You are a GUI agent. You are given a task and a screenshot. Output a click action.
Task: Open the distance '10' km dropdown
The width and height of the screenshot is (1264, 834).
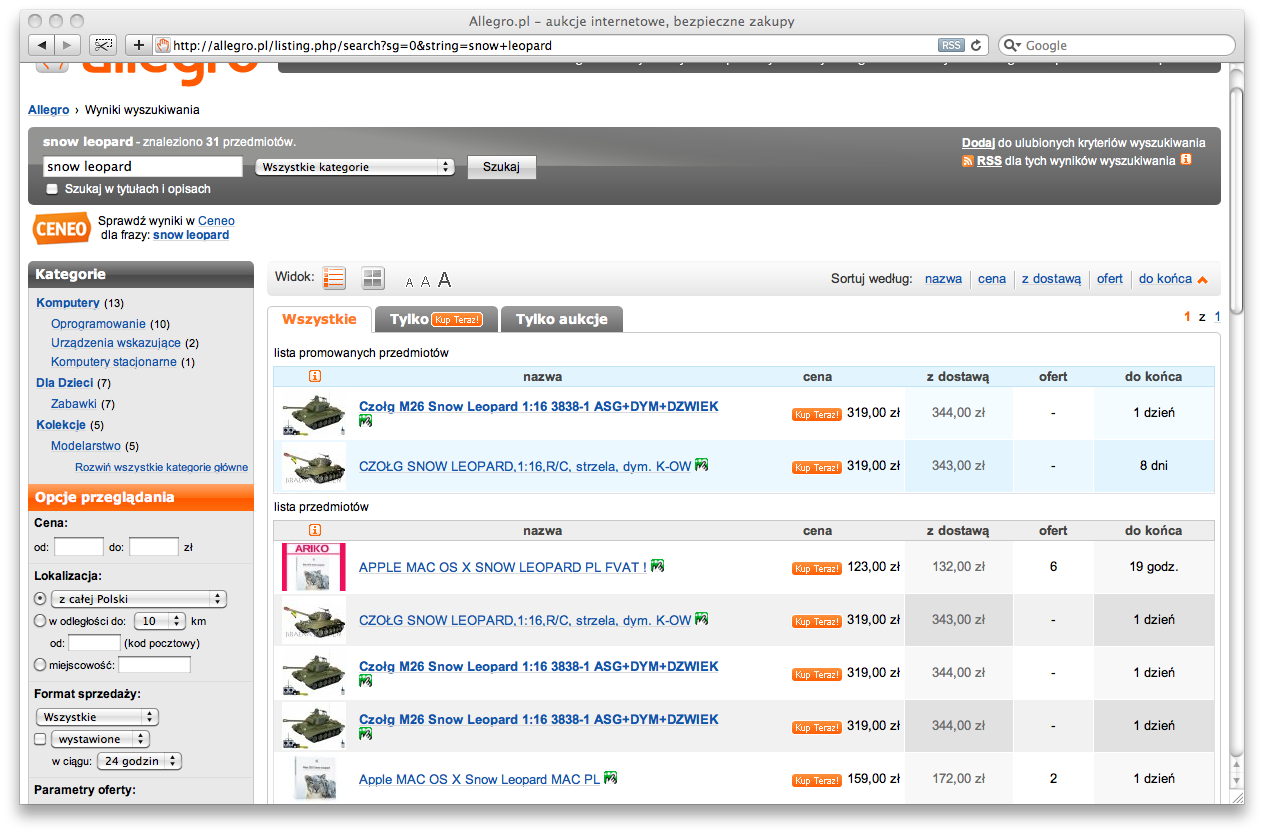point(160,621)
